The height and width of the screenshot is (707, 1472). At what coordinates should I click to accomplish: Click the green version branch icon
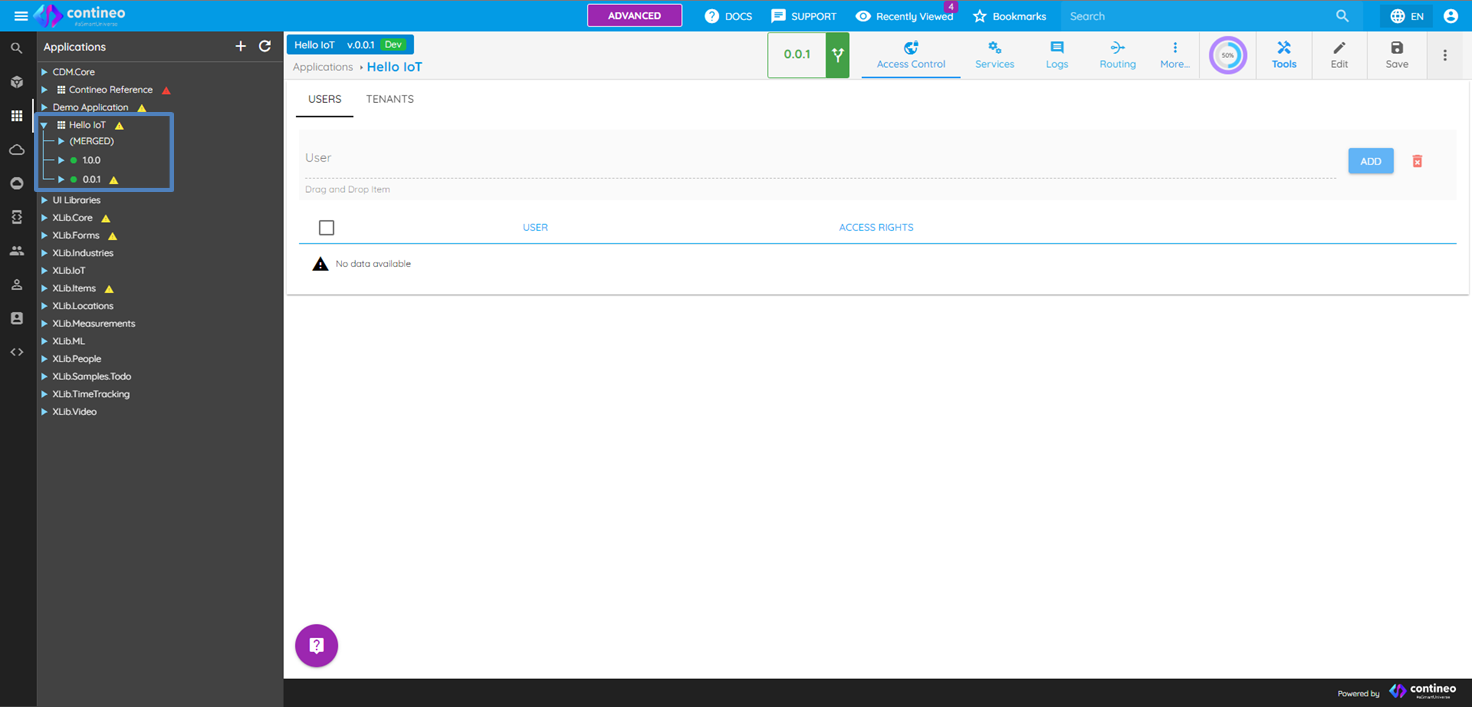tap(837, 55)
